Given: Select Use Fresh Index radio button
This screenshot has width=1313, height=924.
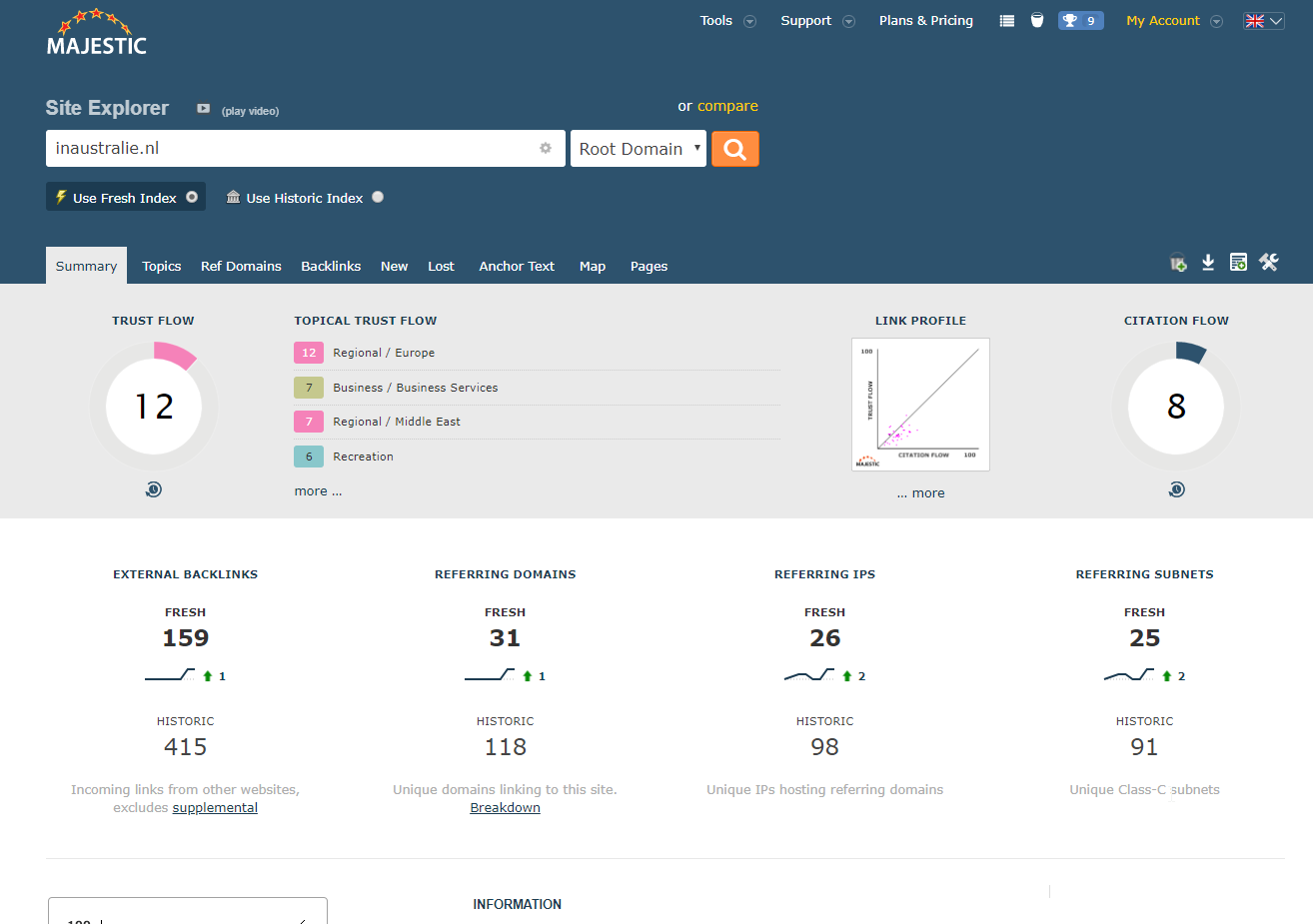Looking at the screenshot, I should pos(192,197).
